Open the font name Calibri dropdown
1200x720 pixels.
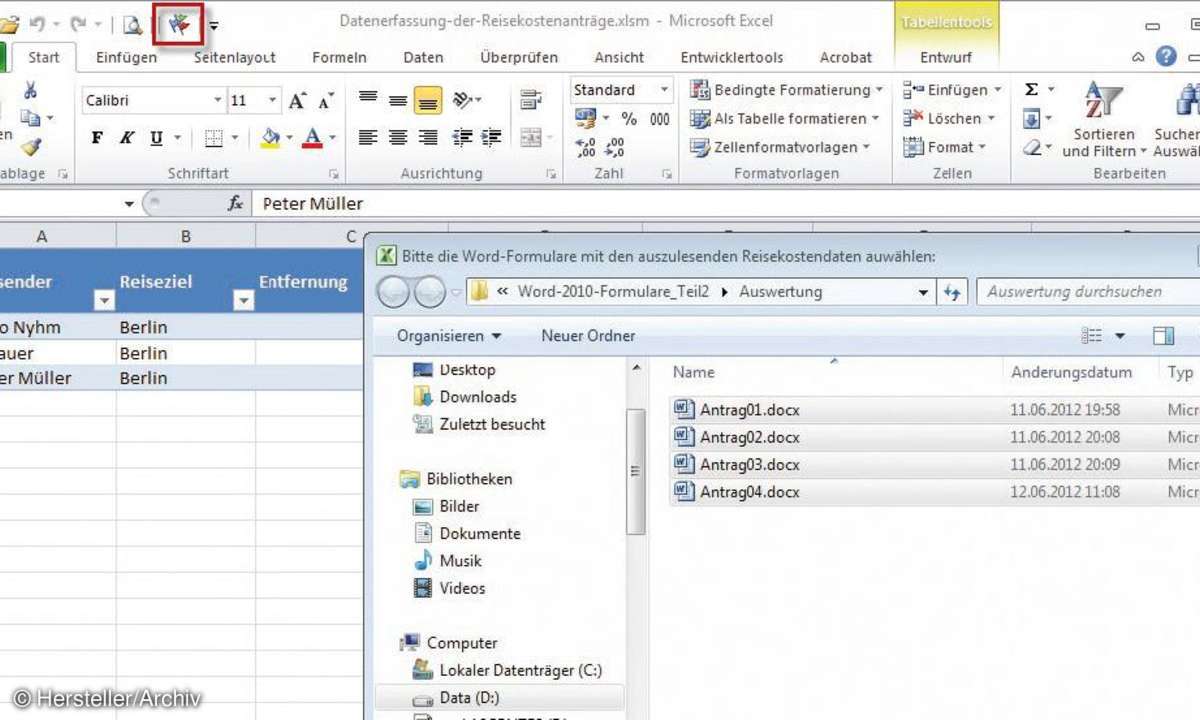coord(217,101)
